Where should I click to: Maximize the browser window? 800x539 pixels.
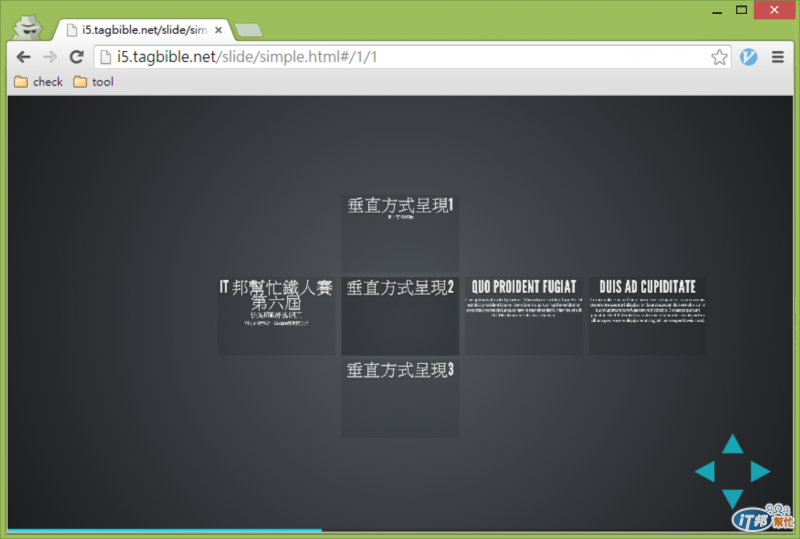pos(741,10)
